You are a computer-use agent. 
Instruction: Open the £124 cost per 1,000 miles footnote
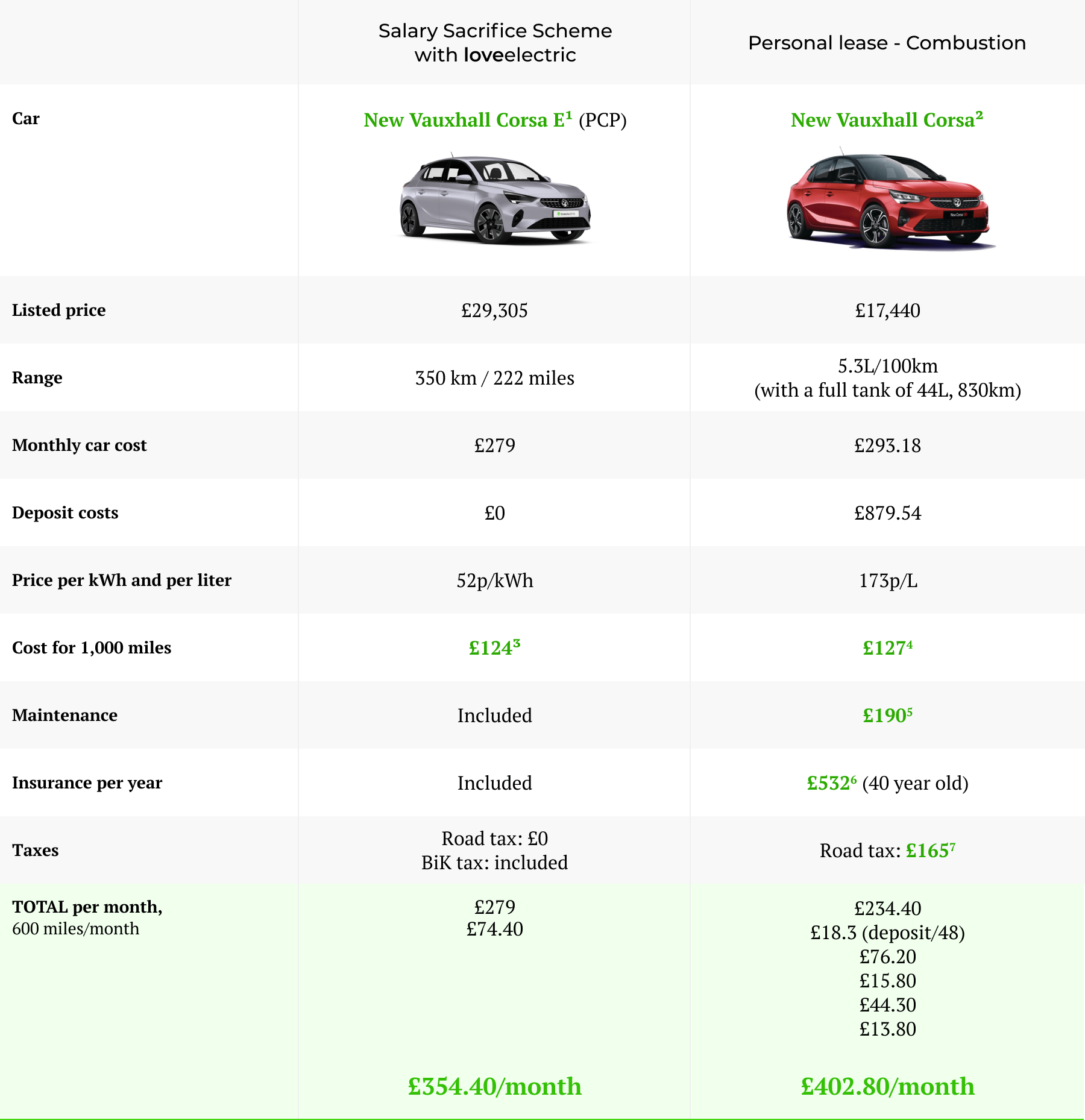[x=494, y=648]
